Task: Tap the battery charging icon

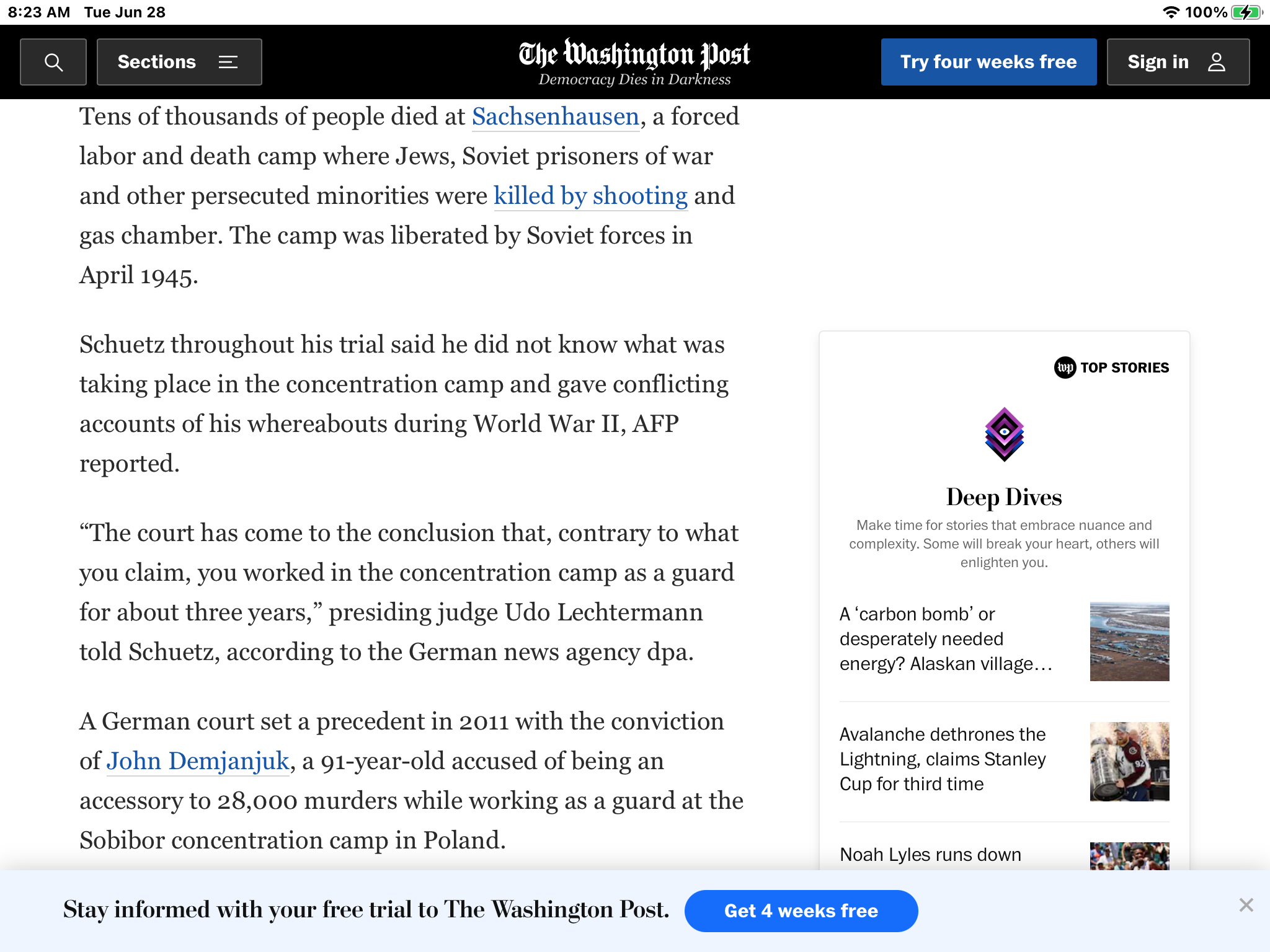Action: (1247, 12)
